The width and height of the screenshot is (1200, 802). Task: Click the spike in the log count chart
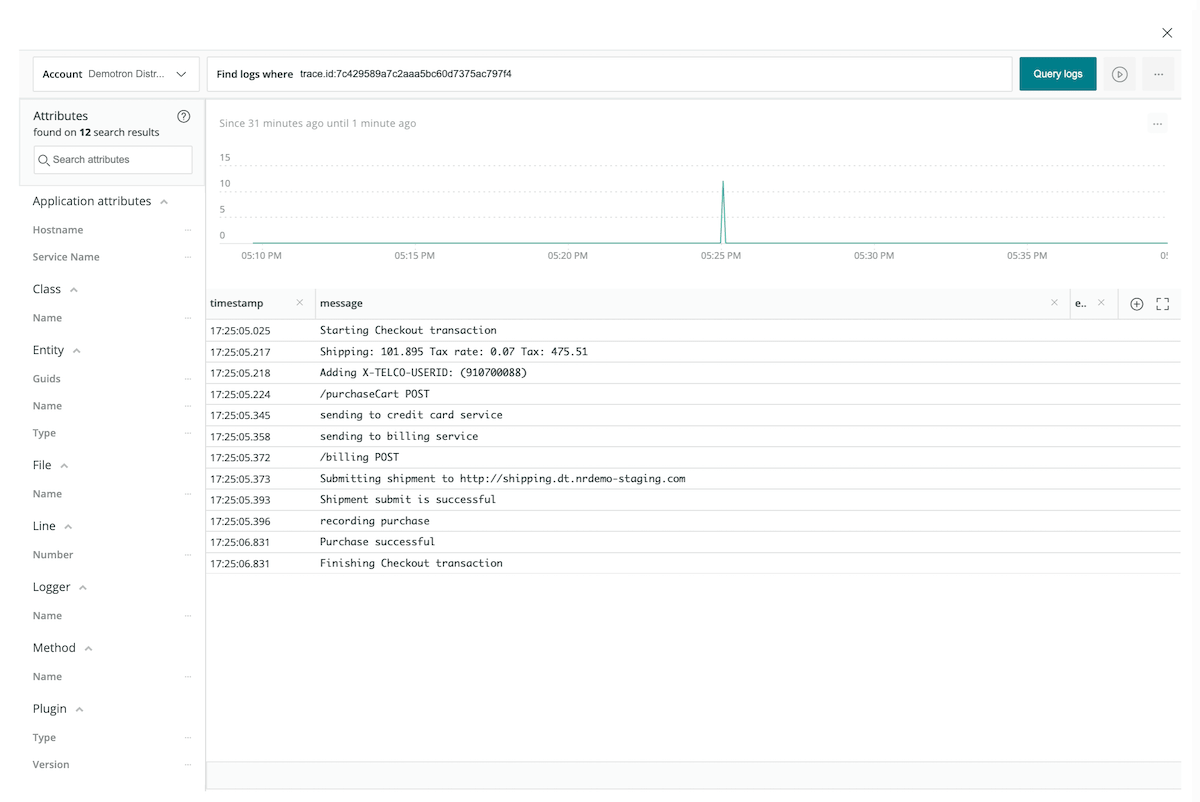[x=723, y=211]
